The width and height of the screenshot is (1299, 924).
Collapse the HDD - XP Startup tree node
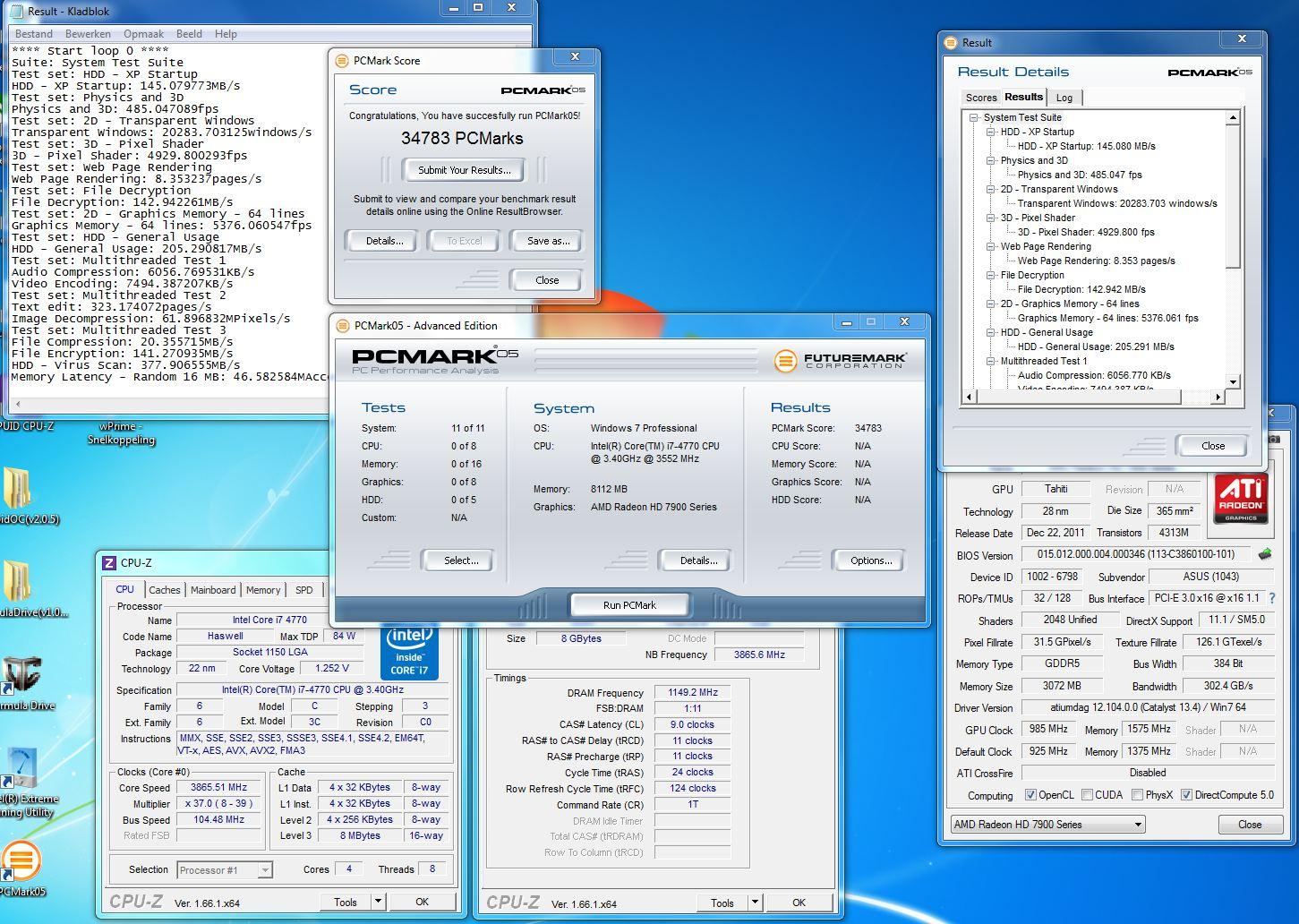pyautogui.click(x=991, y=132)
